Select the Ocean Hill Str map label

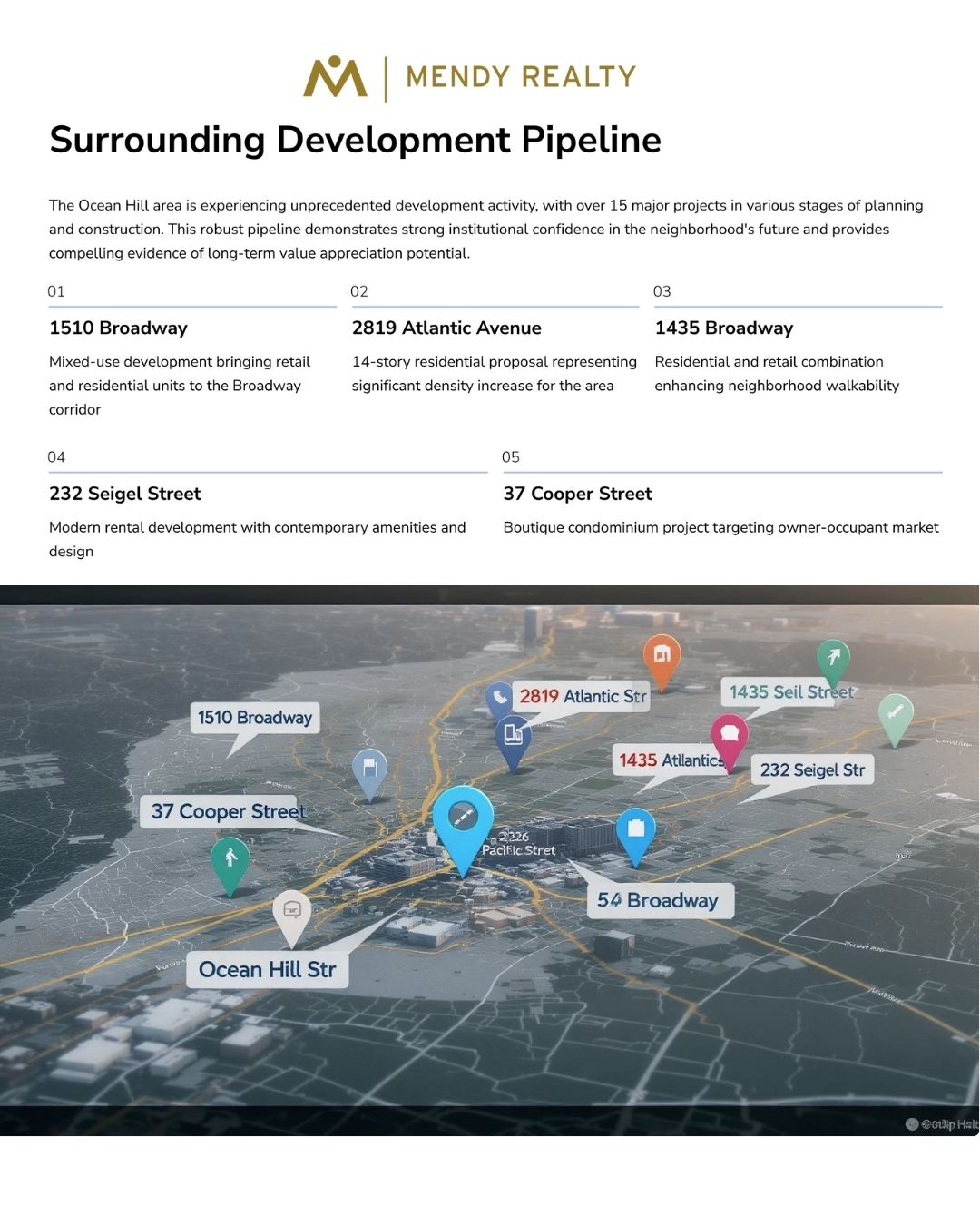click(x=268, y=969)
